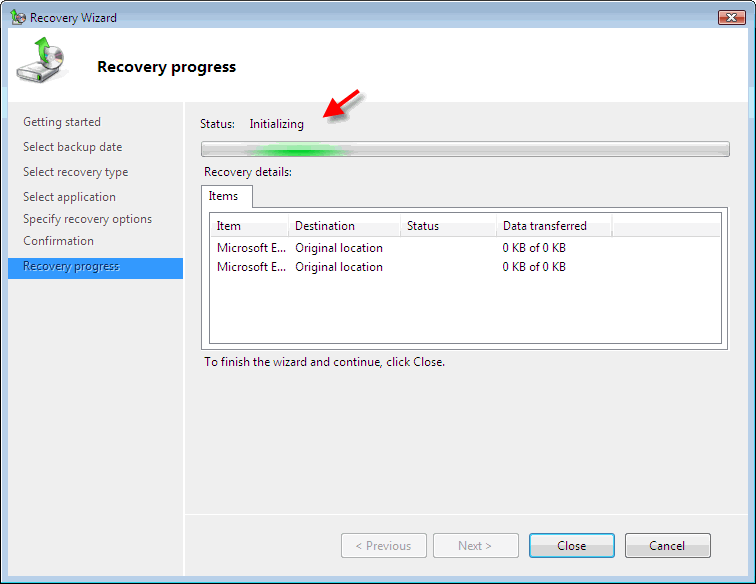756x584 pixels.
Task: Sort by the Status column header
Action: pyautogui.click(x=448, y=226)
